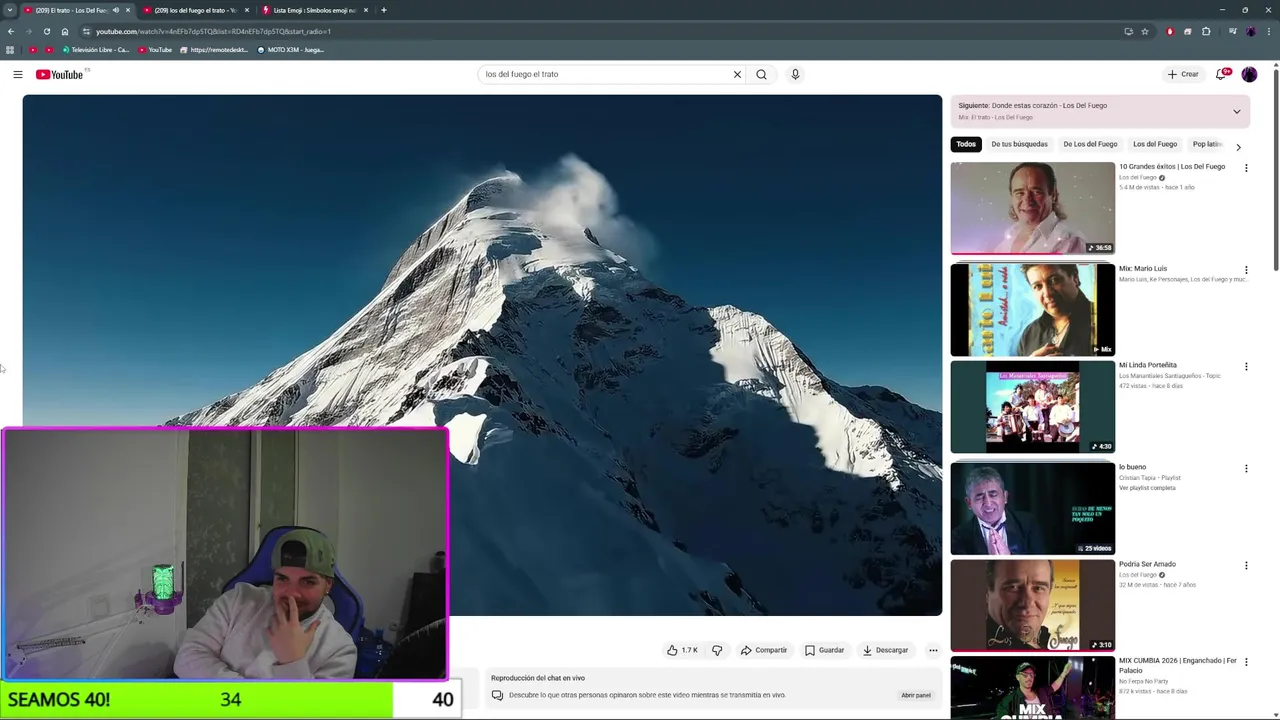This screenshot has width=1280, height=720.
Task: Close the 'Lista Emoji' tab
Action: 366,10
